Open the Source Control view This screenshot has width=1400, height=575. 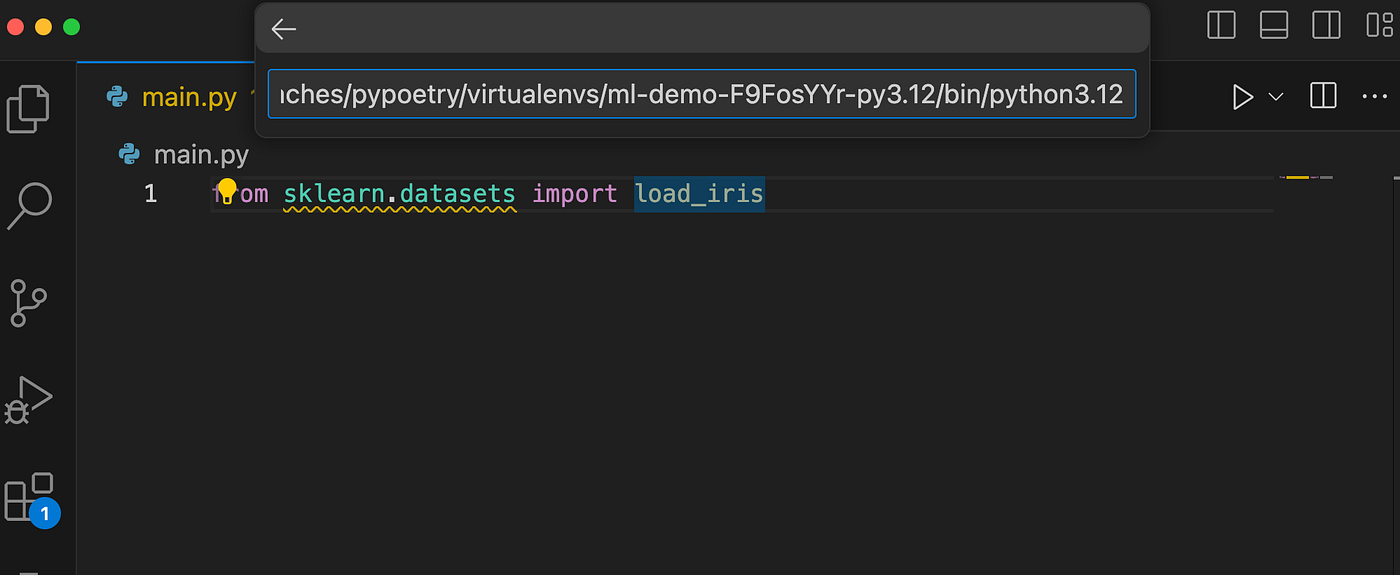click(x=29, y=303)
